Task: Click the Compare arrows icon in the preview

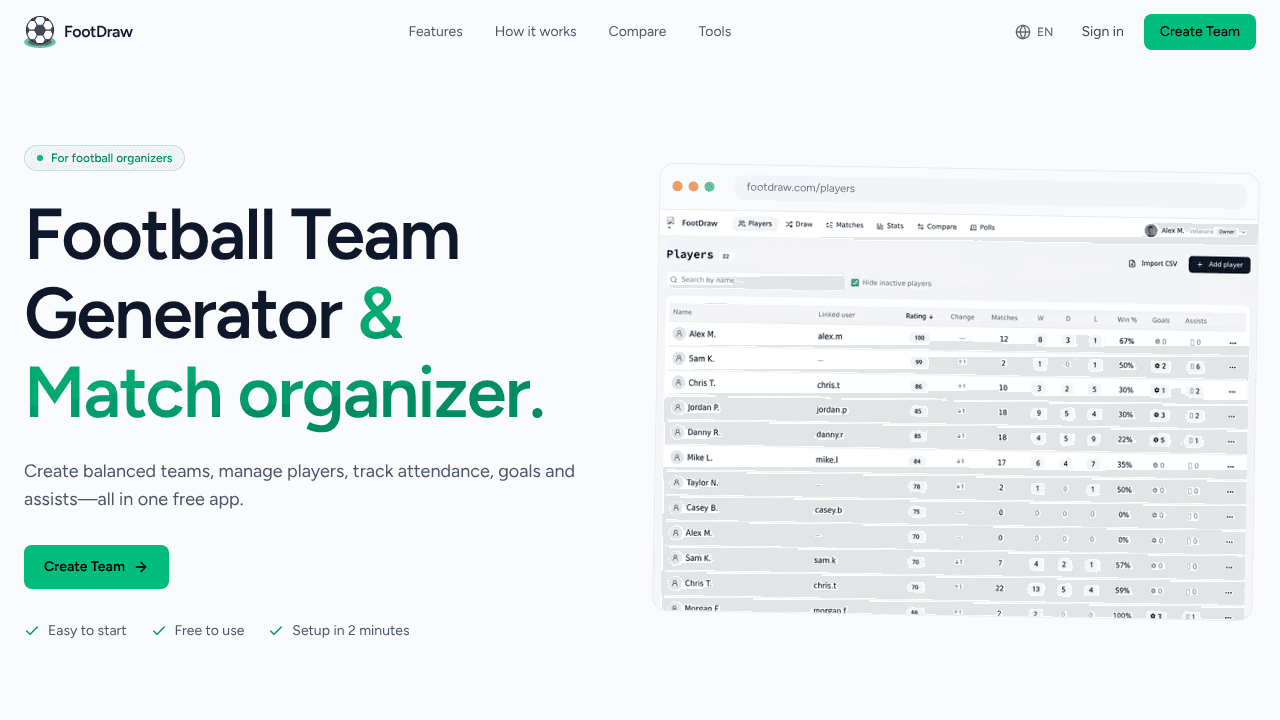Action: [921, 227]
